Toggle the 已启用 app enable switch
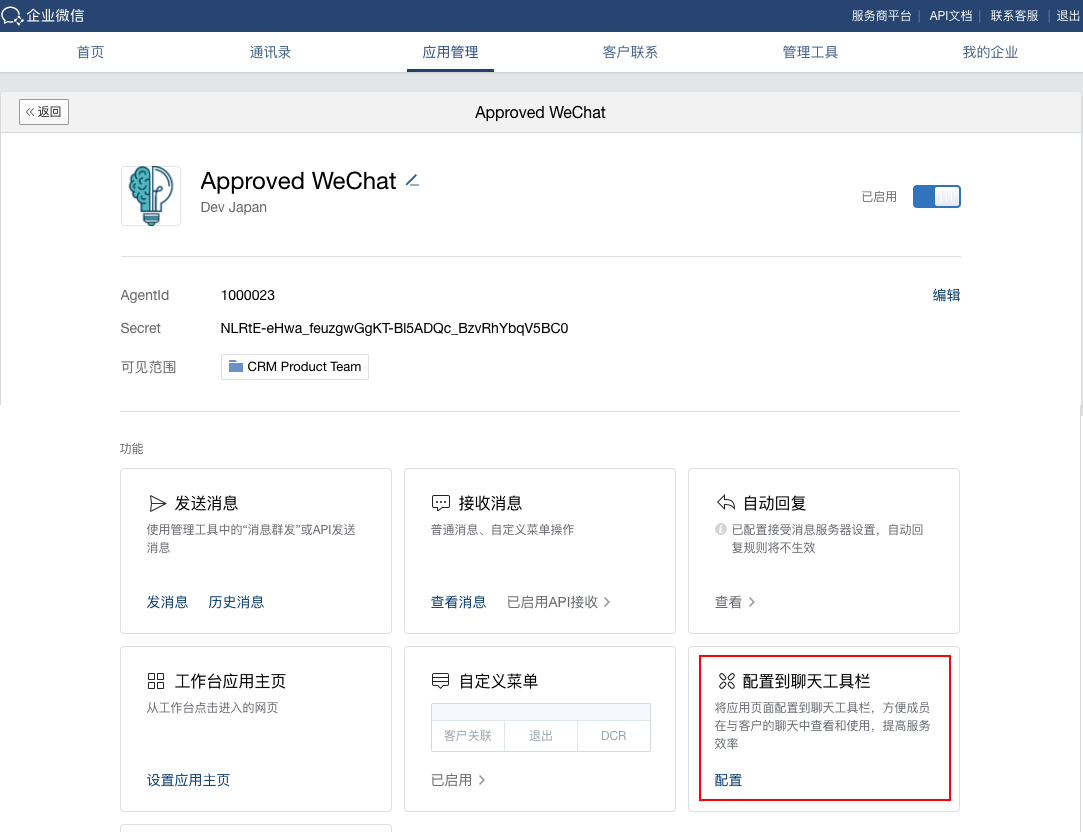This screenshot has width=1083, height=832. [936, 197]
